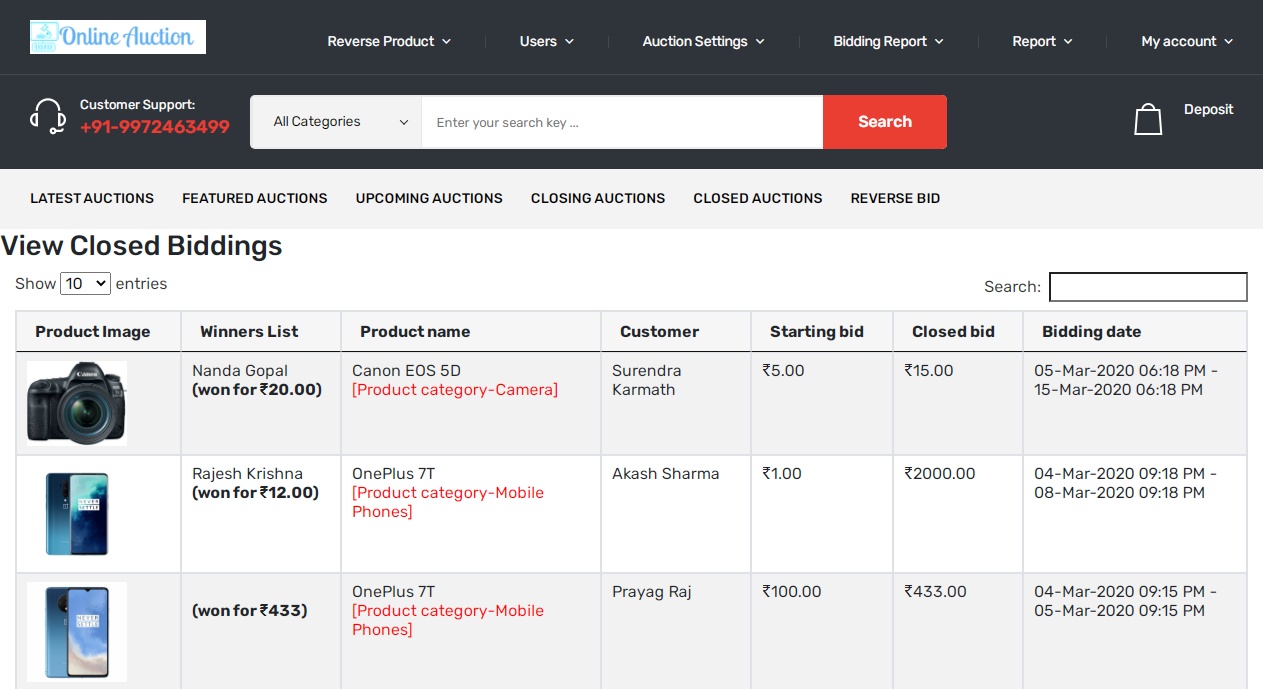Open the REVERSE BID section
This screenshot has height=689, width=1263.
coord(895,198)
